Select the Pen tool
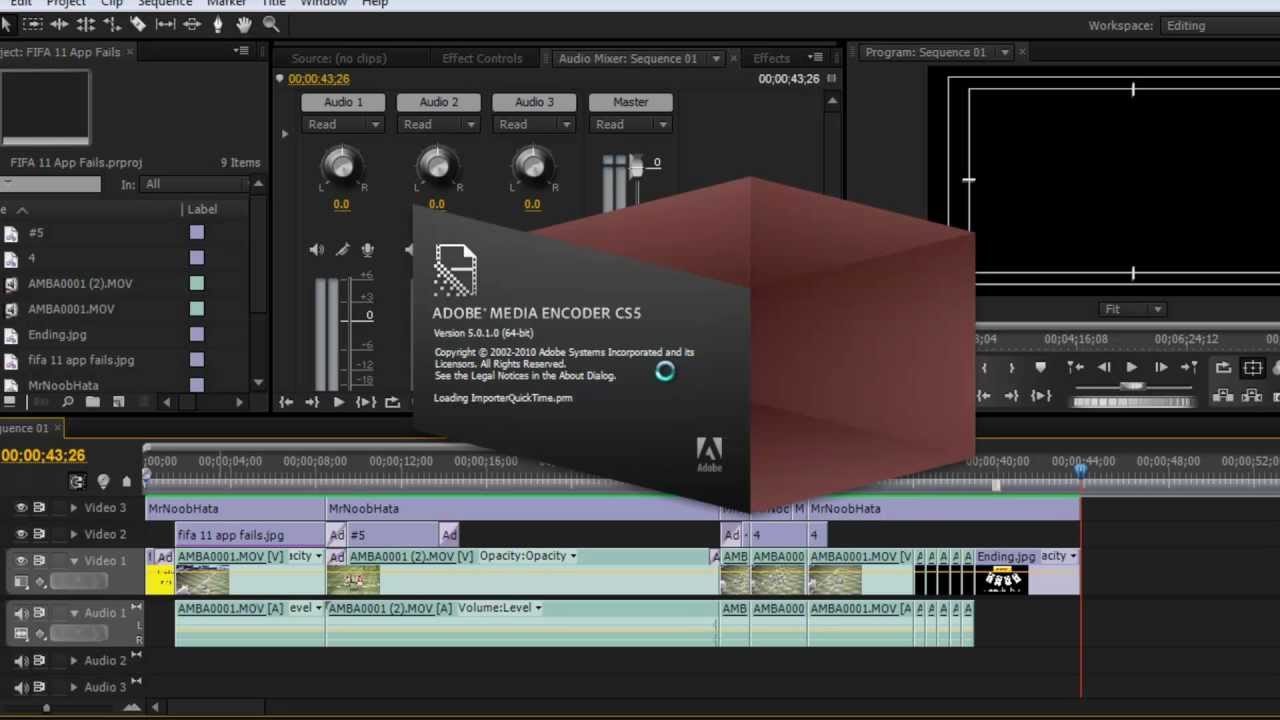The width and height of the screenshot is (1280, 720). [218, 24]
